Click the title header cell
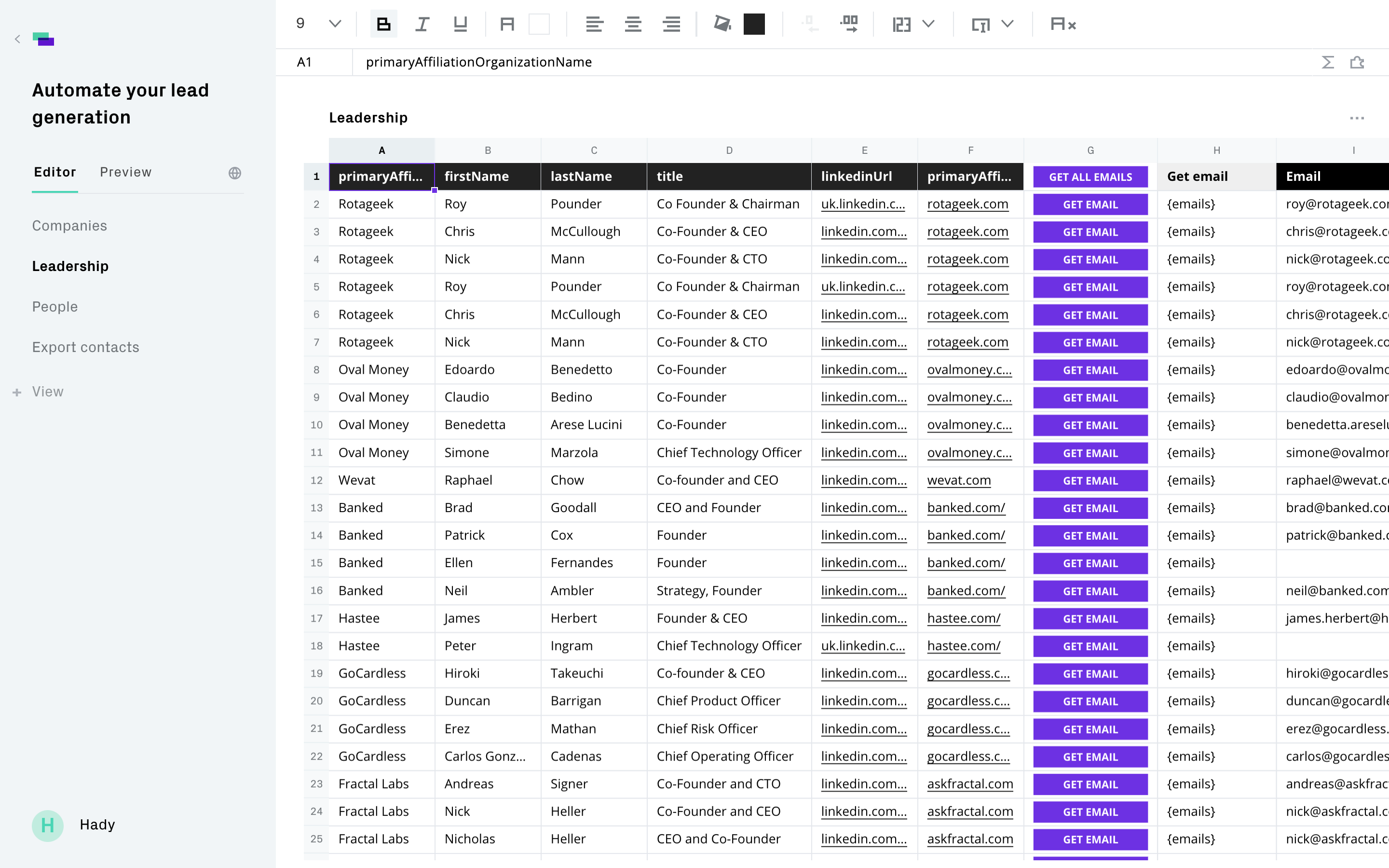The width and height of the screenshot is (1389, 868). (x=729, y=176)
